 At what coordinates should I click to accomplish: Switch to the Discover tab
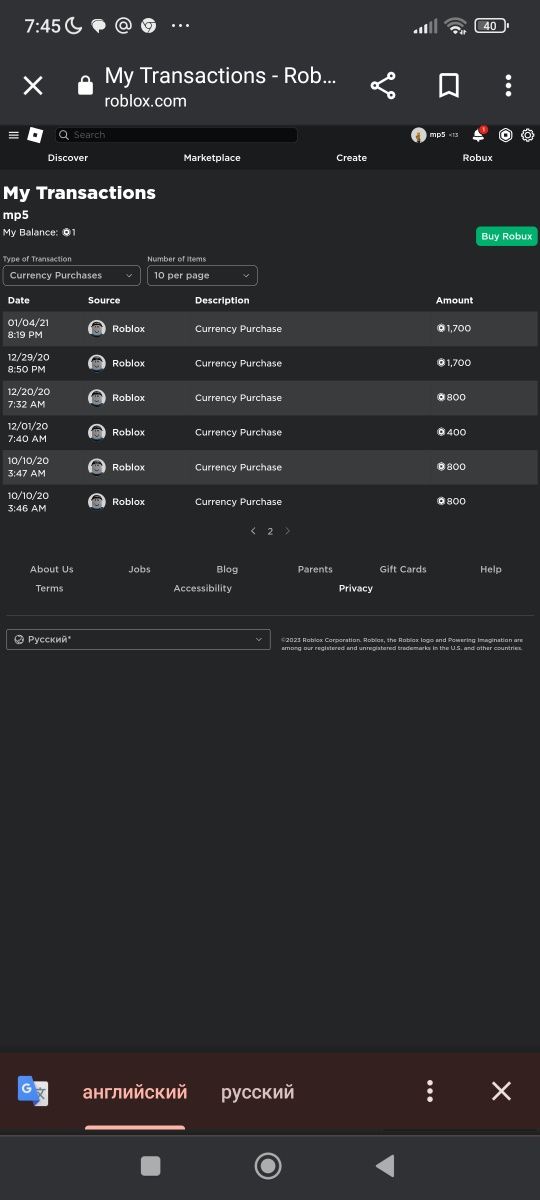[68, 158]
